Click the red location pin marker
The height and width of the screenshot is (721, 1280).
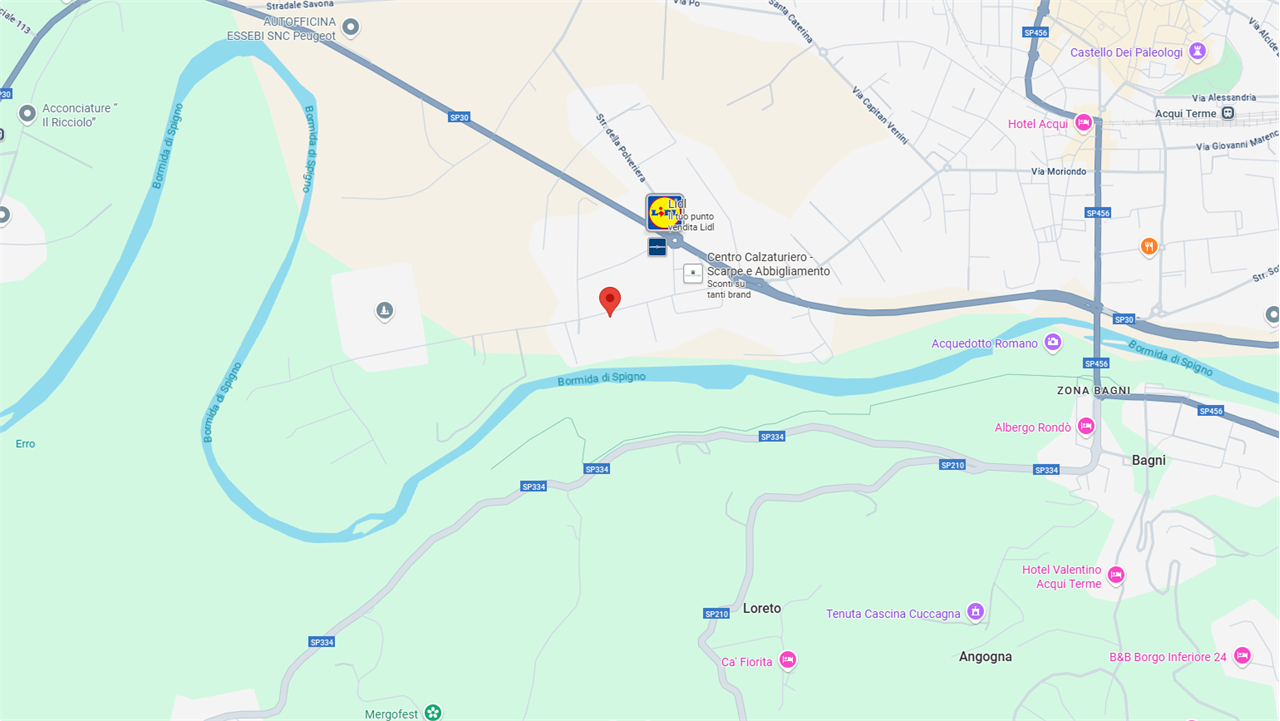[610, 301]
